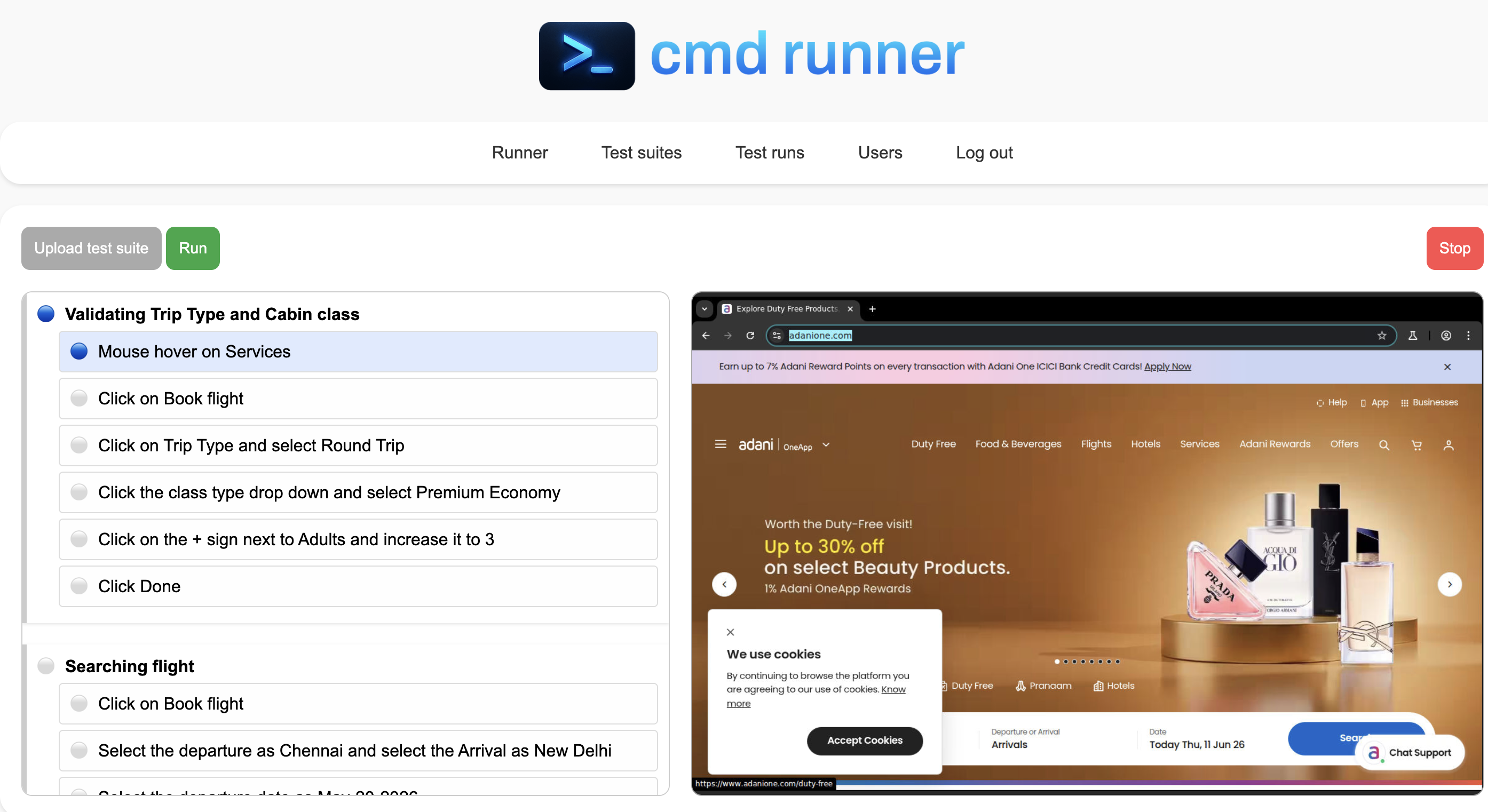Viewport: 1488px width, 812px height.
Task: Open the Adani hamburger menu
Action: [x=721, y=444]
